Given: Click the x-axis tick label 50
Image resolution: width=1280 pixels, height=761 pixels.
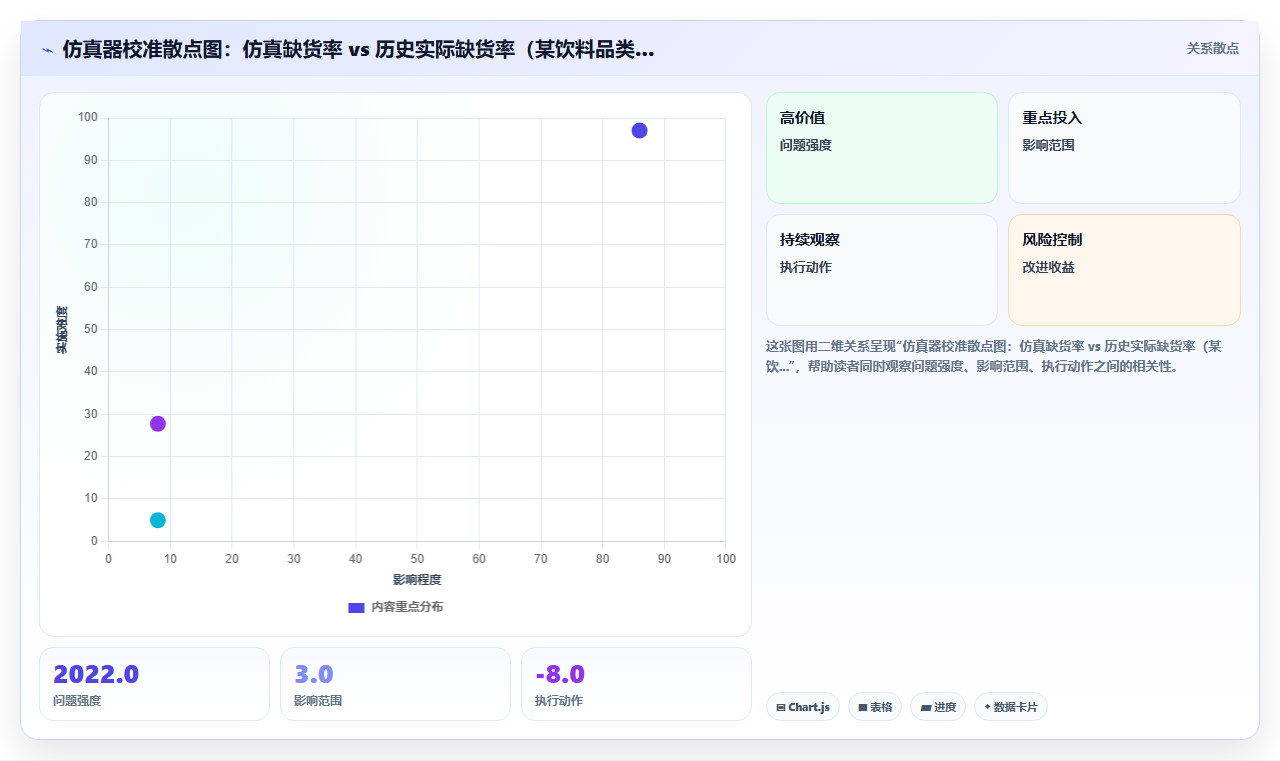Looking at the screenshot, I should (417, 558).
